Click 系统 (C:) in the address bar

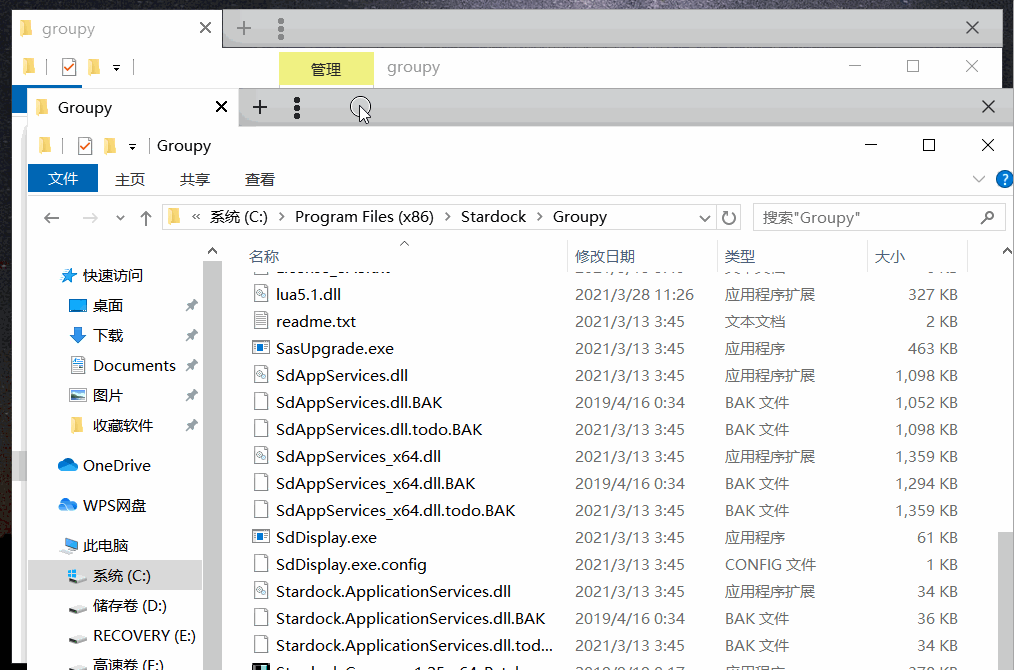(x=238, y=217)
